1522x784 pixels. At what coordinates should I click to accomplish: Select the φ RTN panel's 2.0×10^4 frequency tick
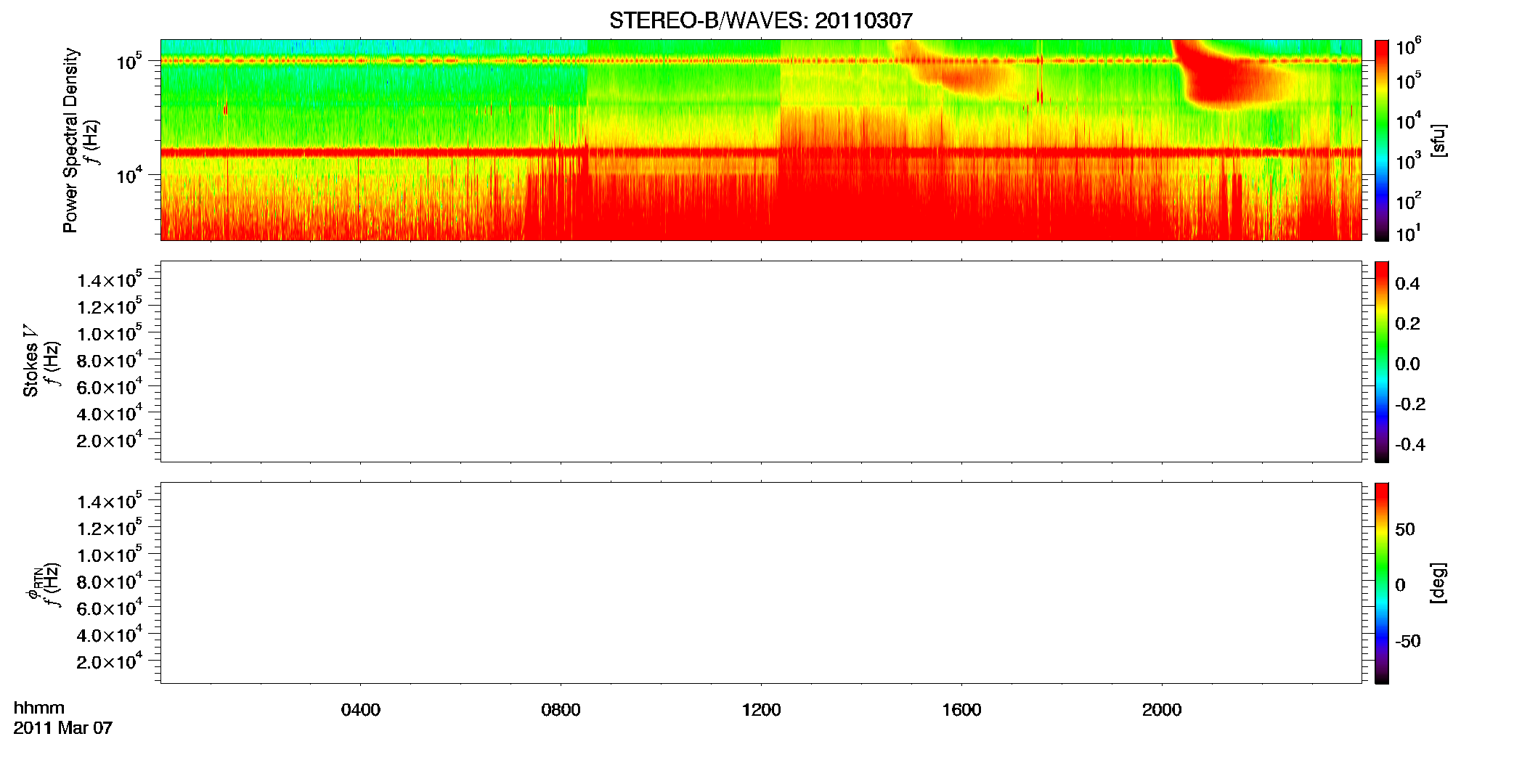(x=109, y=661)
